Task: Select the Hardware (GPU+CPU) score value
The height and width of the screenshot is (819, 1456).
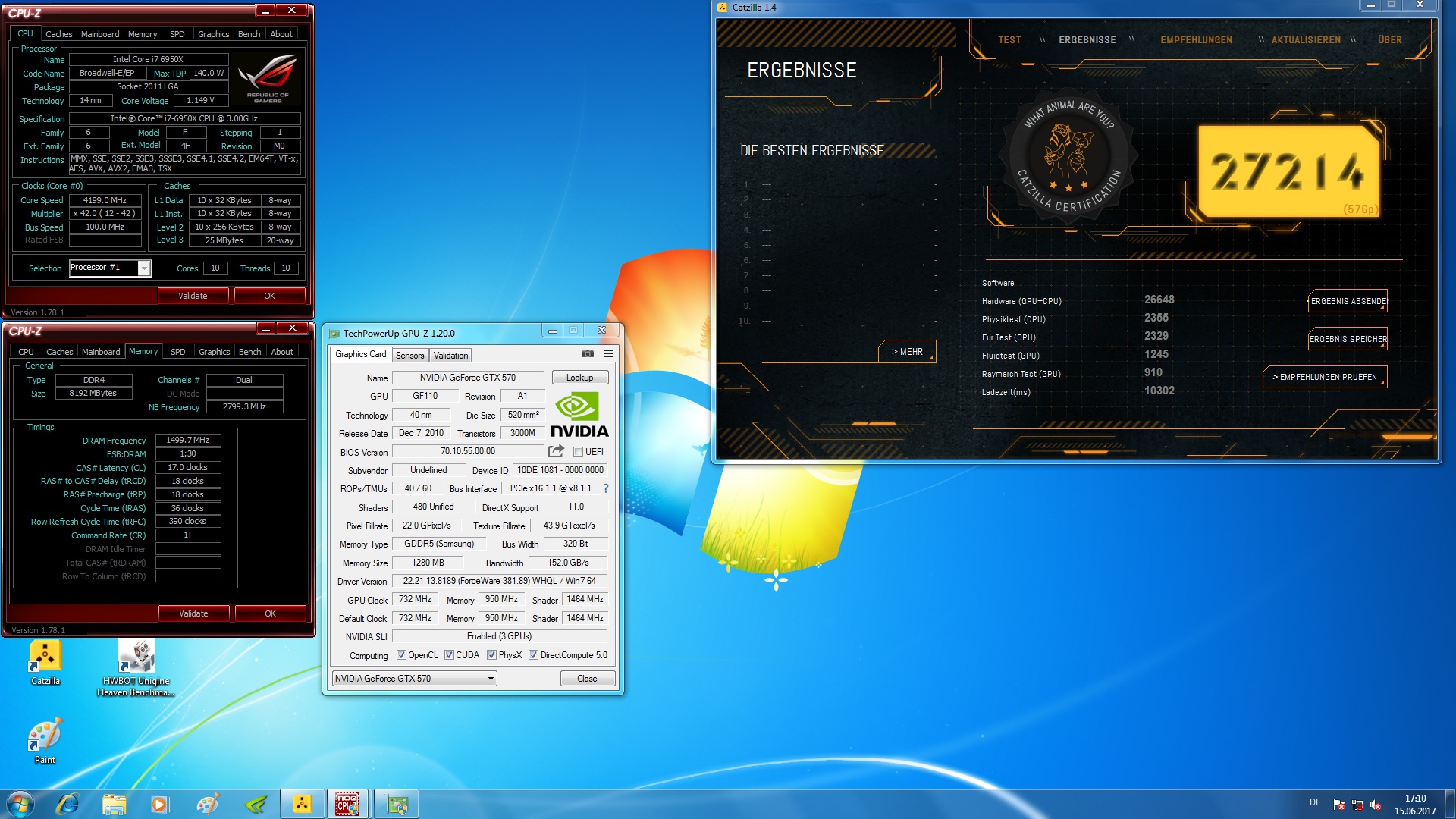Action: (1159, 300)
